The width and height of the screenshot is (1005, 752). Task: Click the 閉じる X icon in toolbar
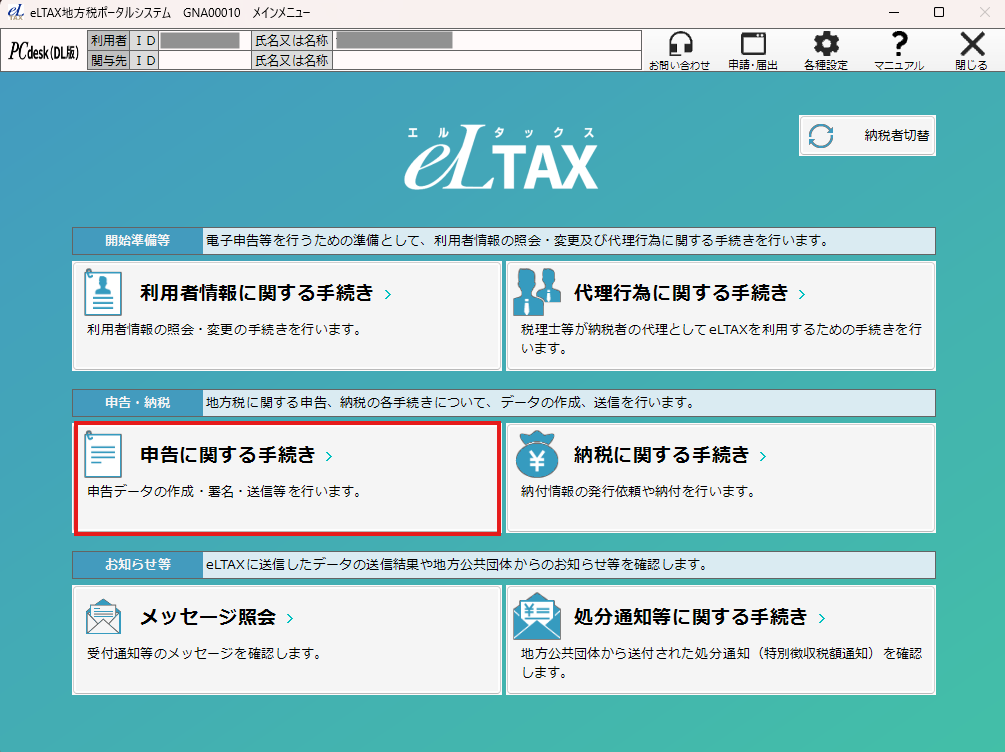point(971,45)
